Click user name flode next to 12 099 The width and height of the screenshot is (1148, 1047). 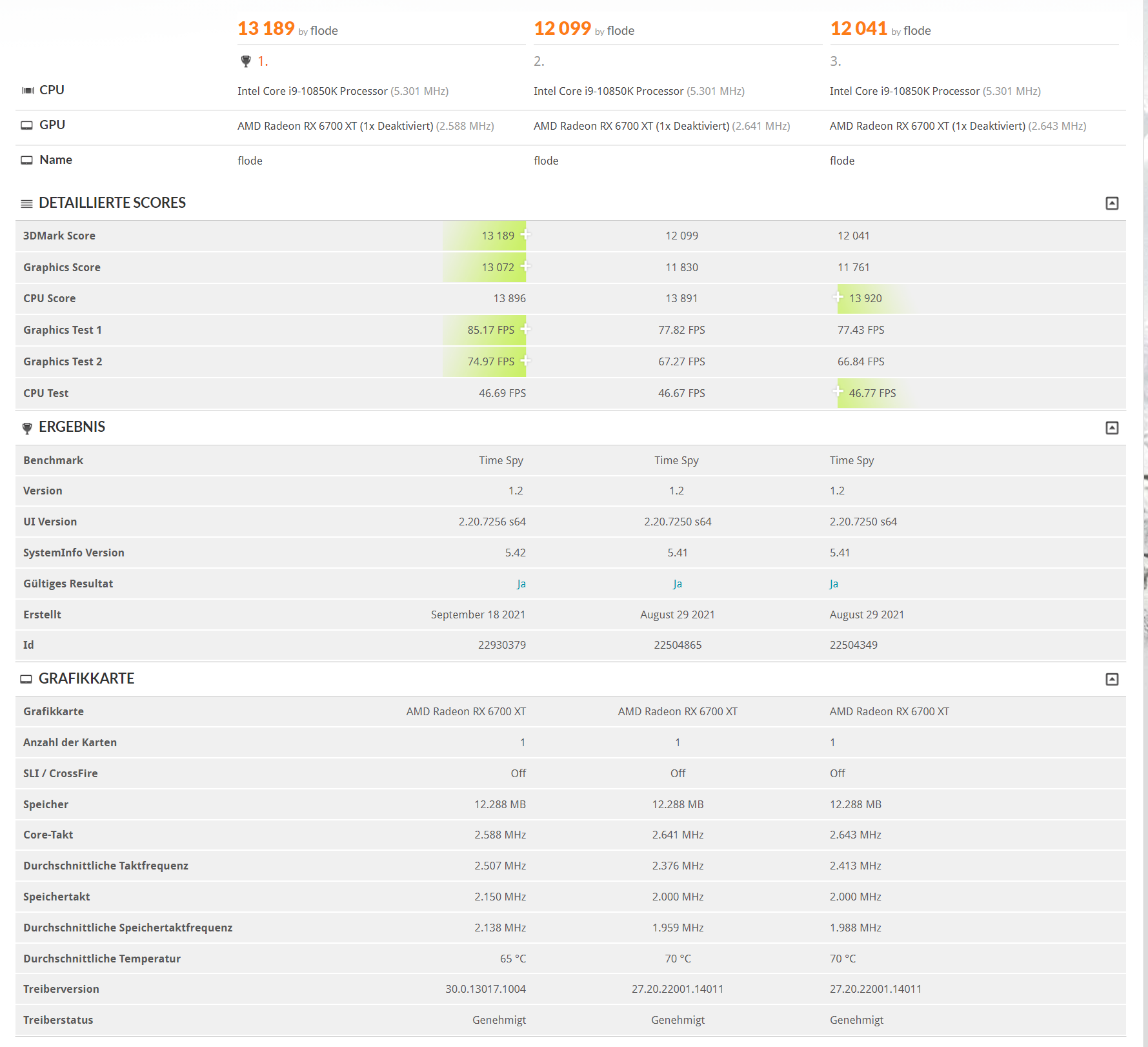pyautogui.click(x=621, y=31)
